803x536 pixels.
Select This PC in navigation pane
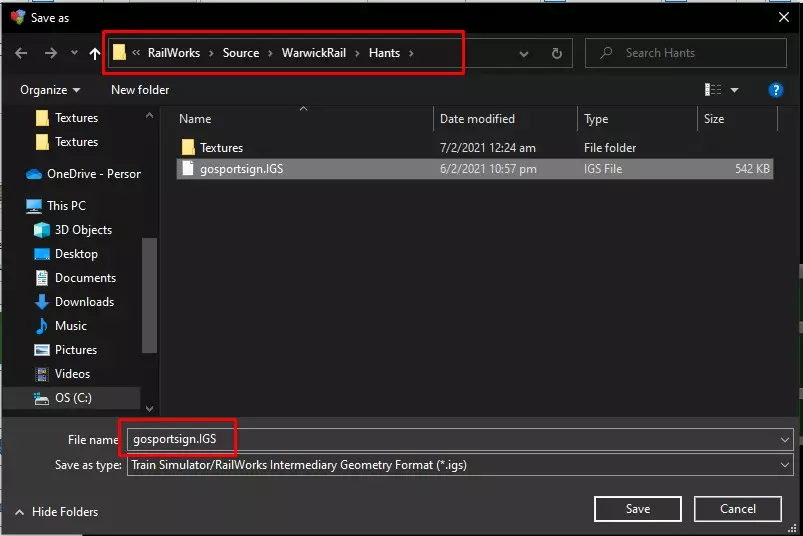pyautogui.click(x=56, y=206)
